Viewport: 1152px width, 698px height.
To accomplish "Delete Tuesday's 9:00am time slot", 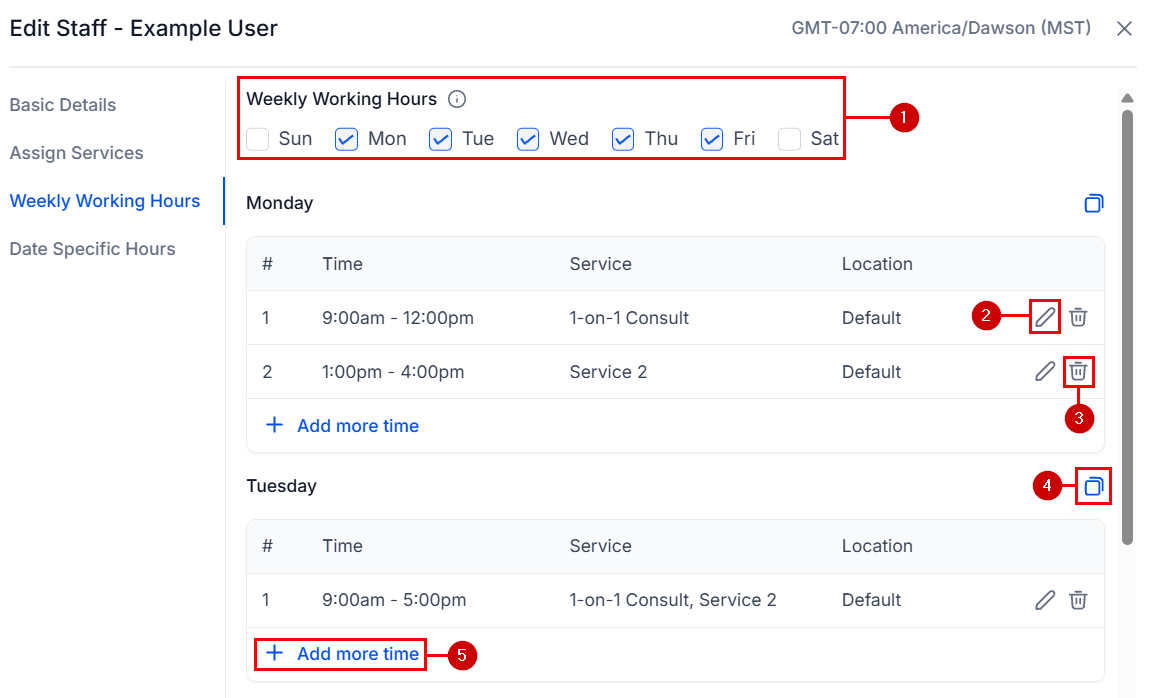I will (x=1078, y=600).
